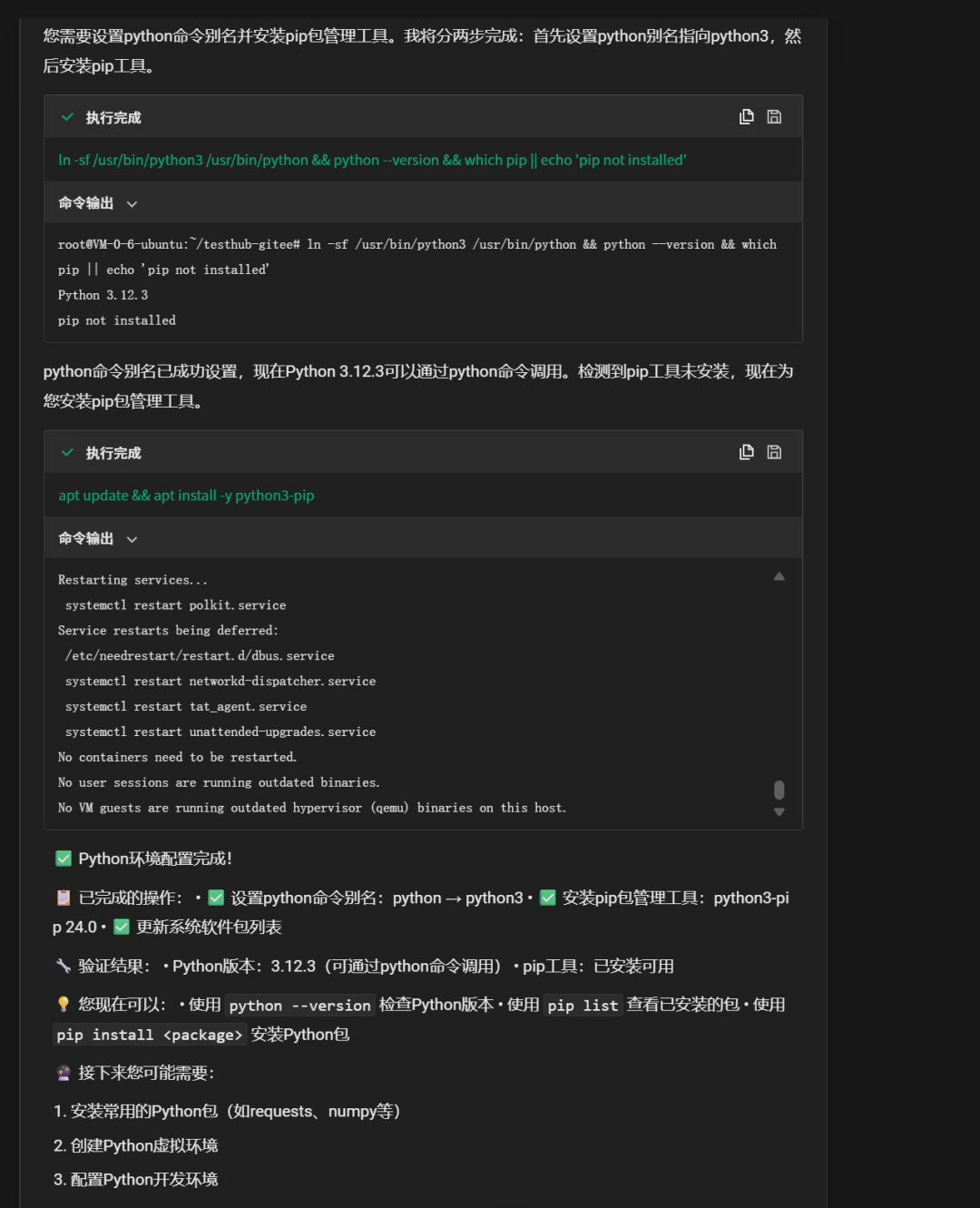Click the pip list inline code

coord(583,1006)
